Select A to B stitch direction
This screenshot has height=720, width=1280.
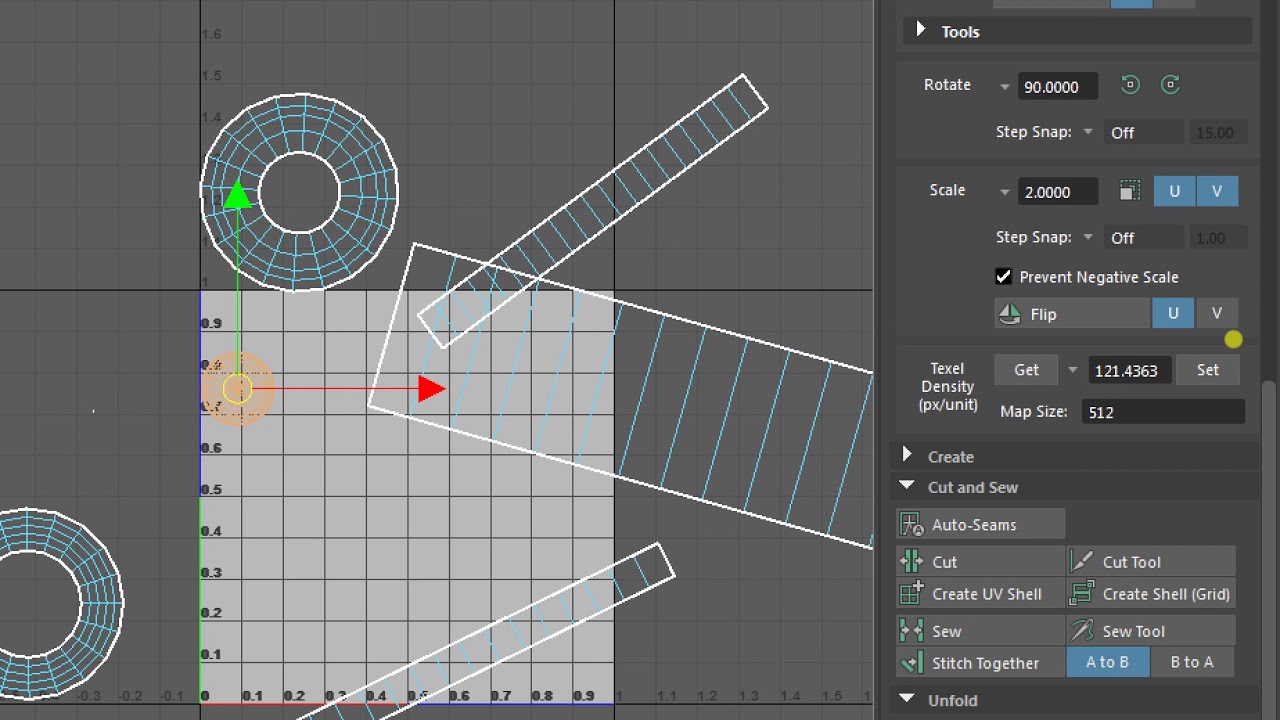[x=1107, y=662]
